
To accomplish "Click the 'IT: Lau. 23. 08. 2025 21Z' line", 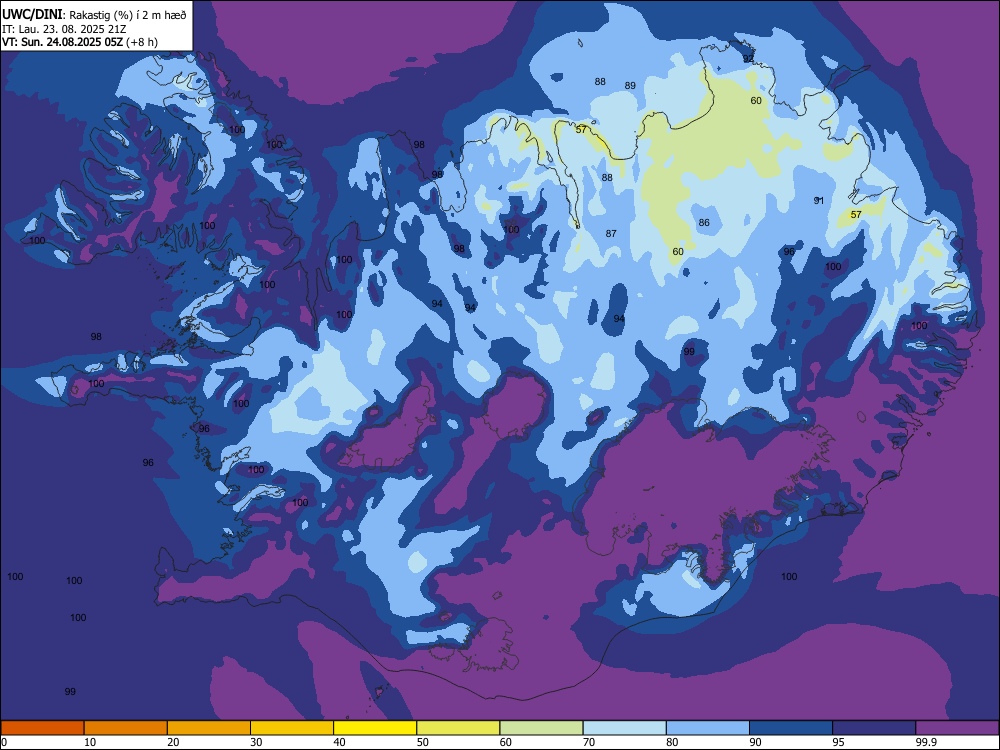I will 64,29.
